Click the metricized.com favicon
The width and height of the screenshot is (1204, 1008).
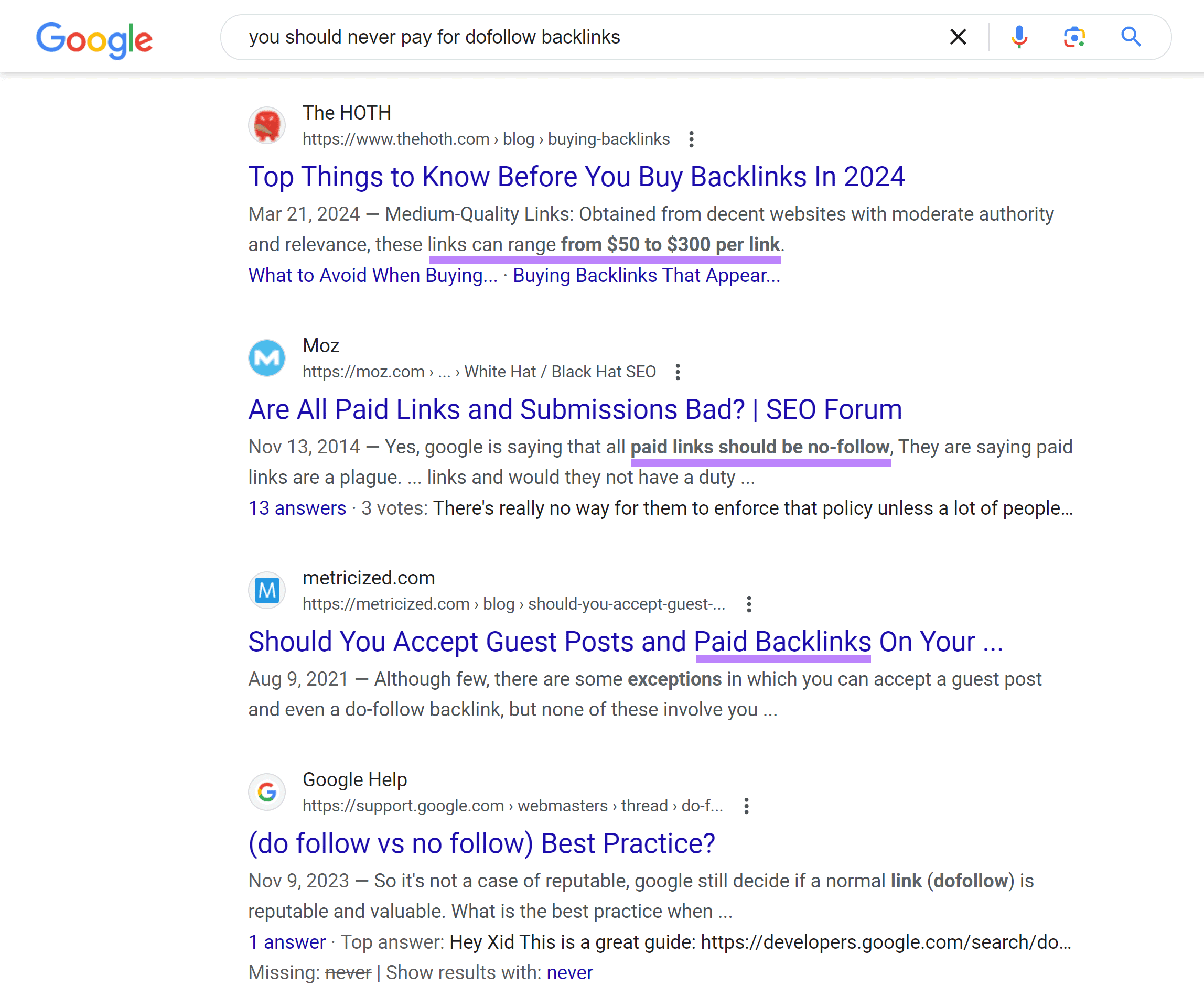[x=266, y=590]
